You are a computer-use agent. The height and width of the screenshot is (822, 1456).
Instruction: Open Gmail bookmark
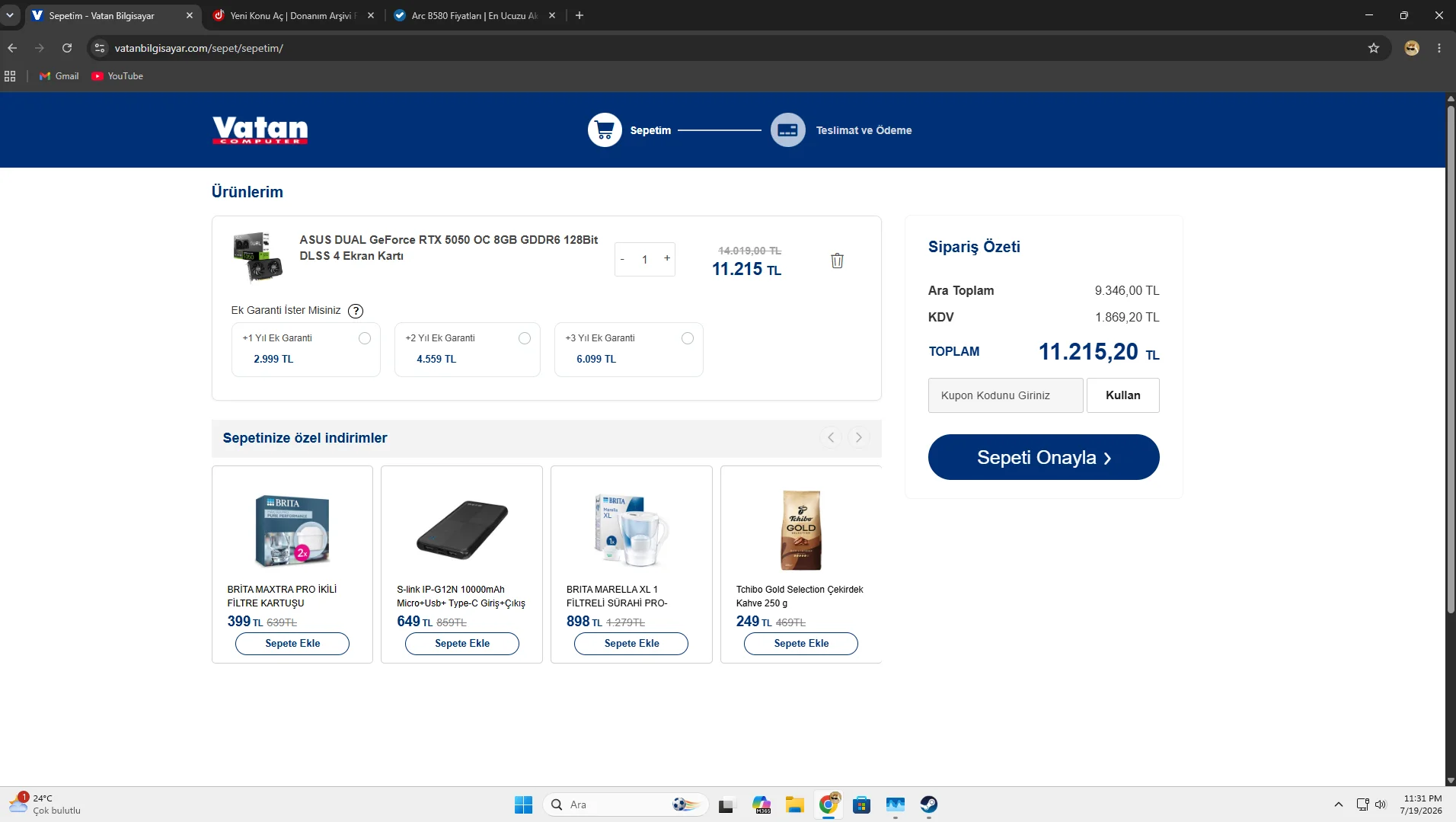click(59, 76)
